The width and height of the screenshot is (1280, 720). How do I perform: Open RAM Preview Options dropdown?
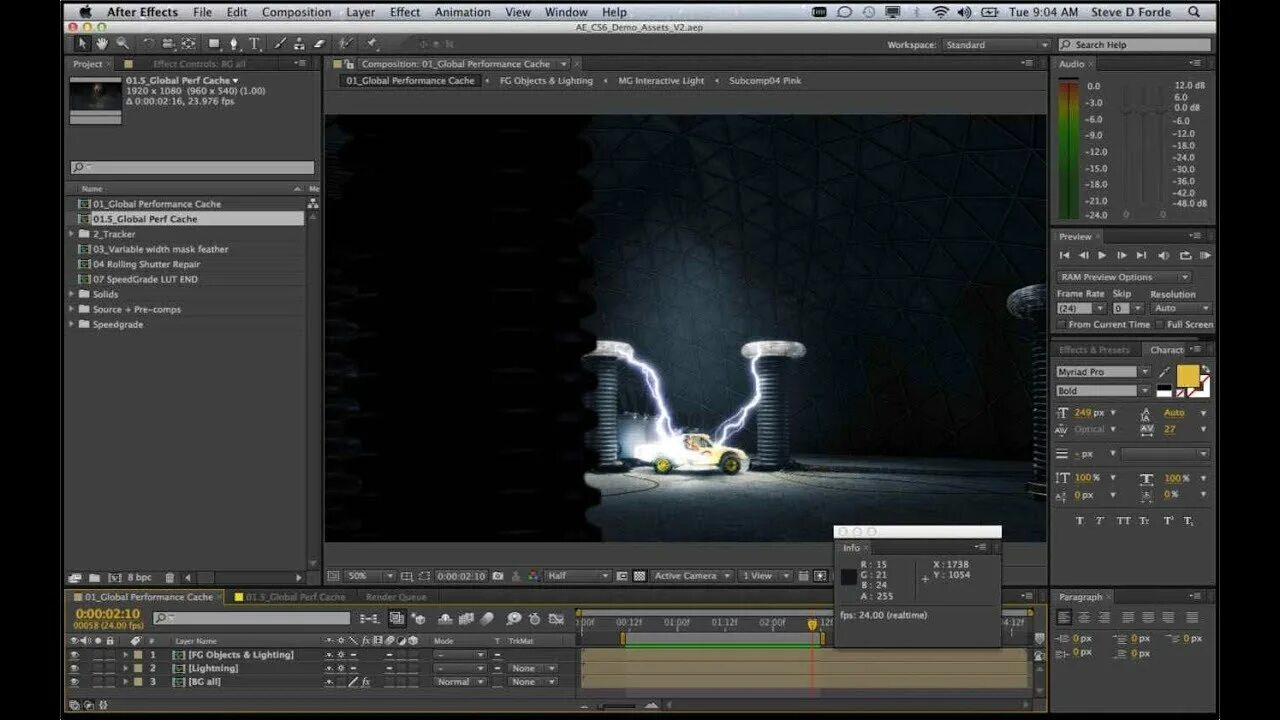(1124, 277)
